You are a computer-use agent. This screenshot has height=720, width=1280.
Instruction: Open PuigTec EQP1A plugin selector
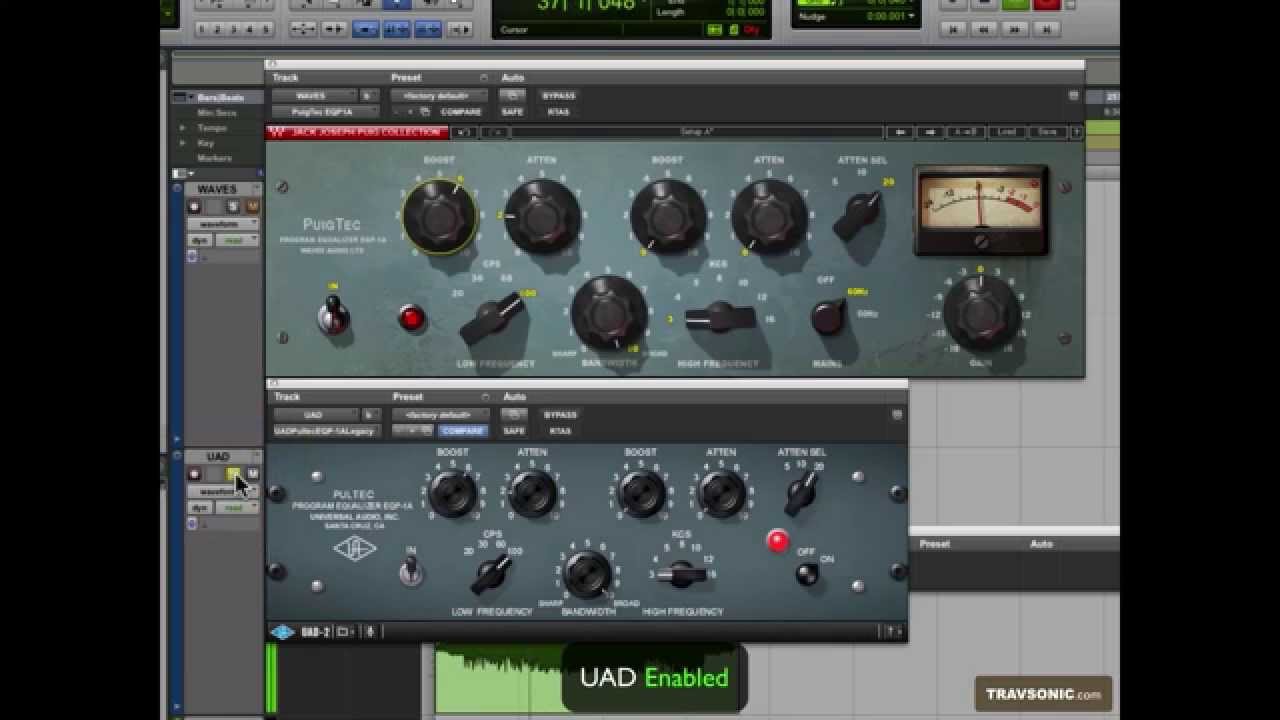326,112
